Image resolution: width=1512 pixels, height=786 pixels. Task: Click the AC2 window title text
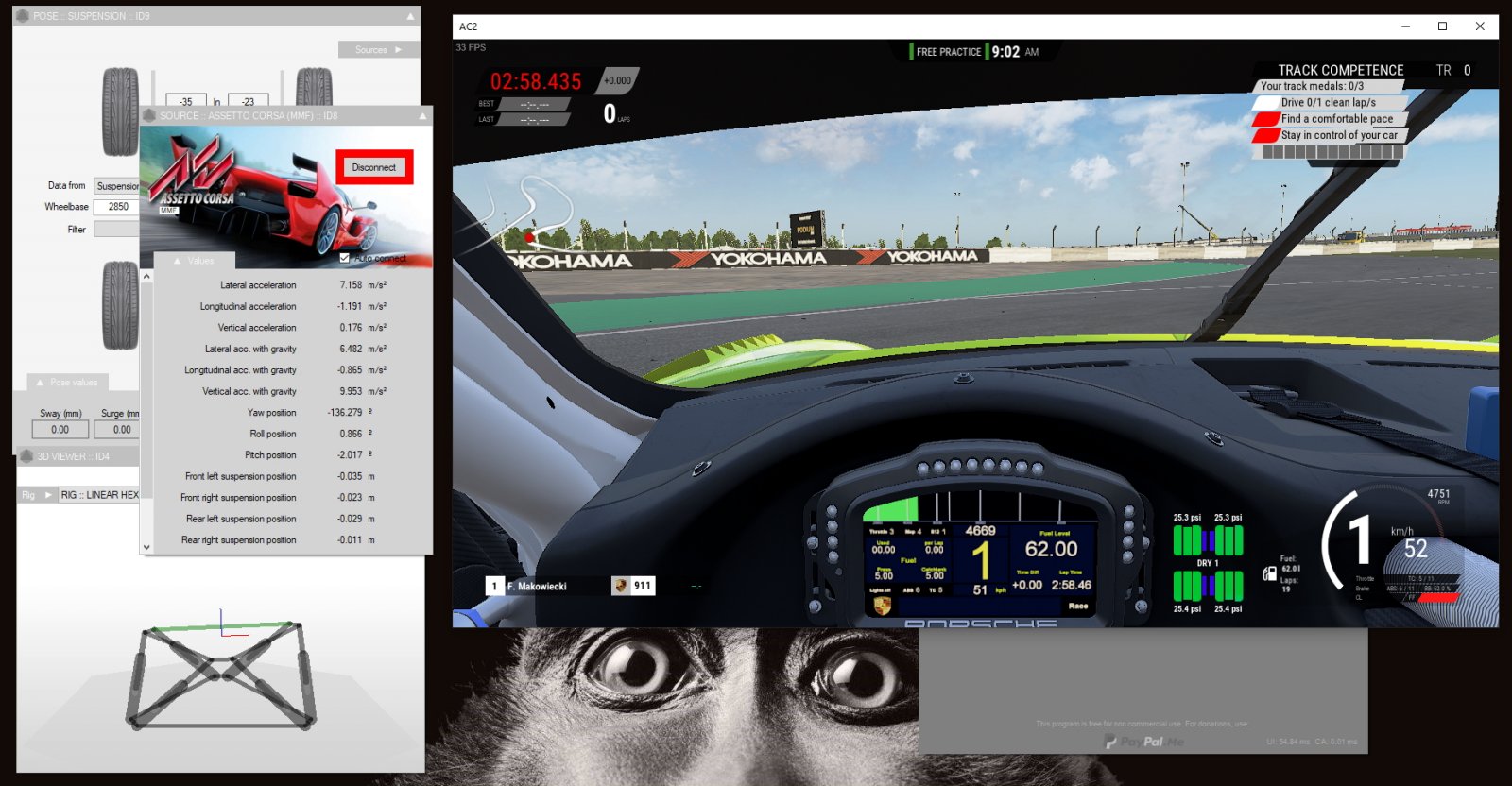click(x=469, y=26)
